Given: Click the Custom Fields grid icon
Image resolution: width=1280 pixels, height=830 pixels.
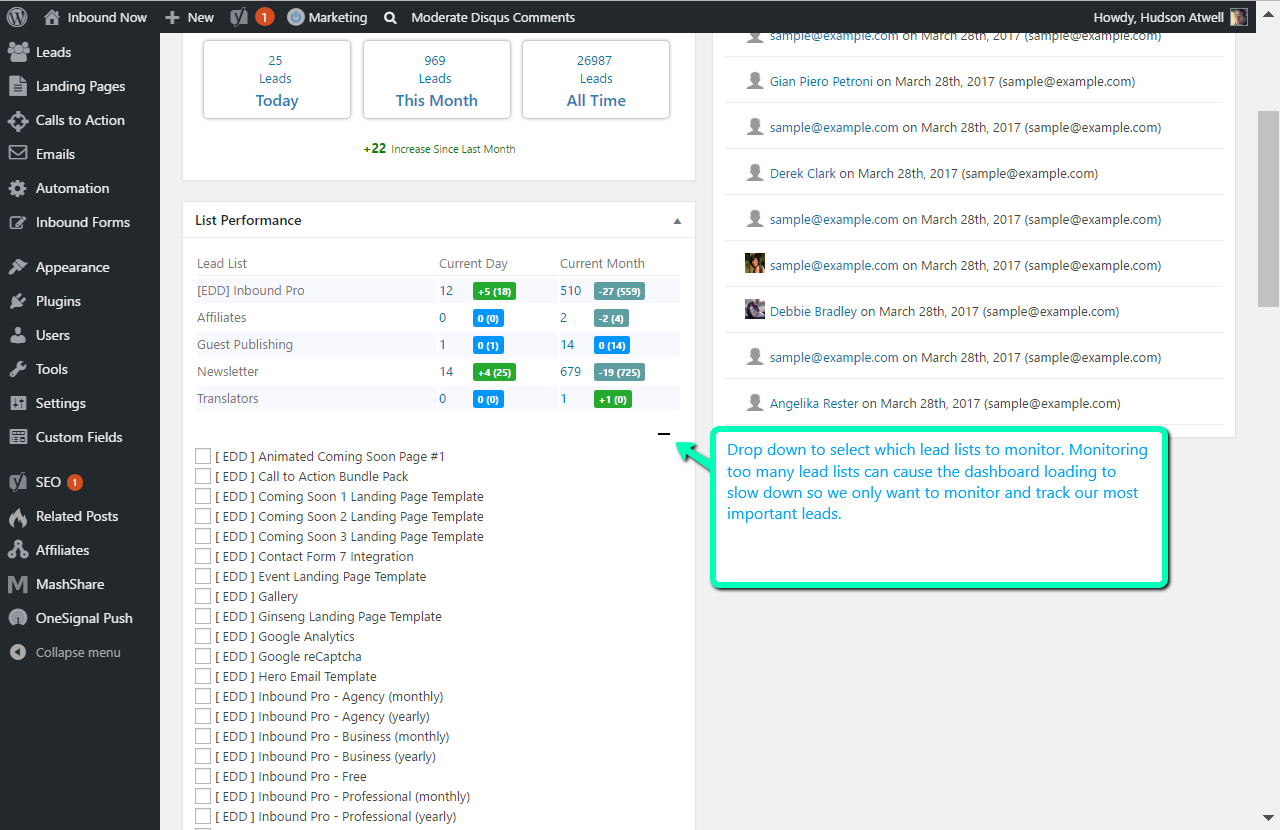Looking at the screenshot, I should (x=18, y=437).
